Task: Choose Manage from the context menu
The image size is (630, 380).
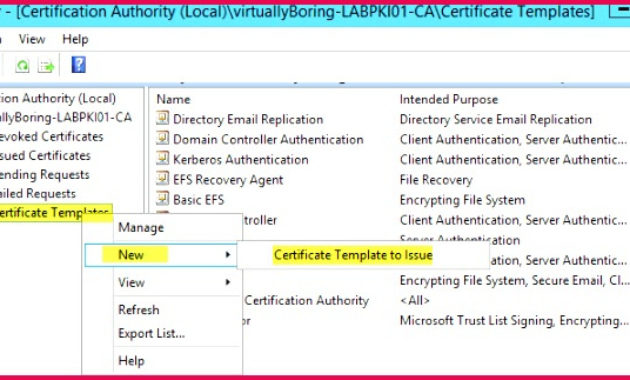Action: [141, 227]
